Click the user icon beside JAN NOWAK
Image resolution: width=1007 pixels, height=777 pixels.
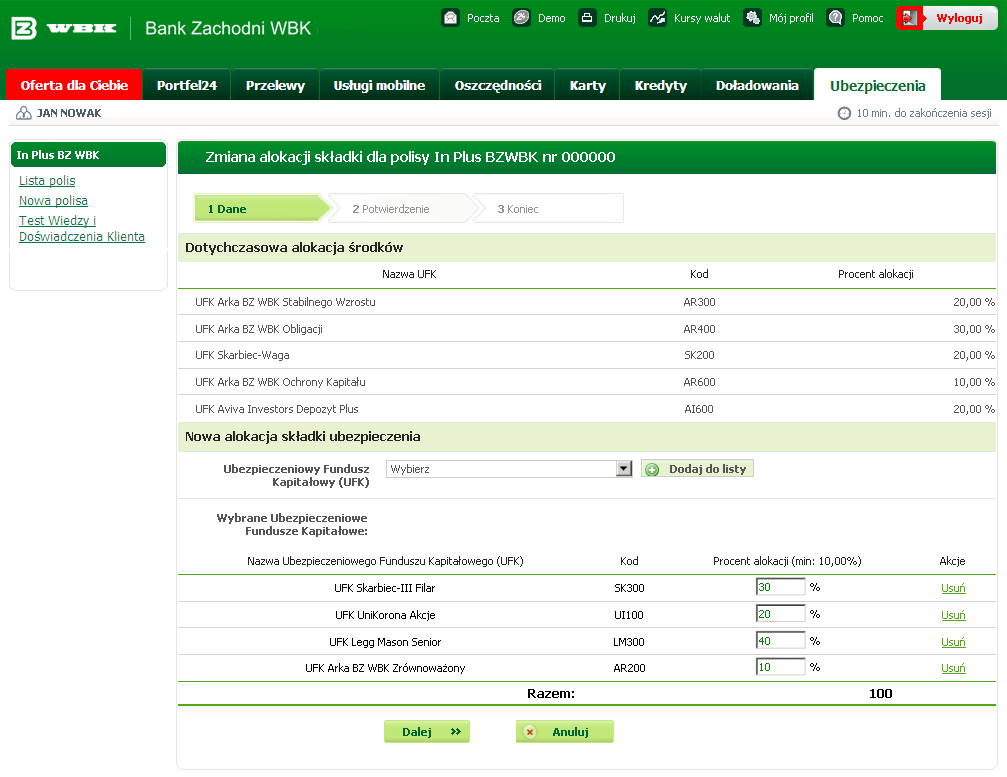[x=24, y=113]
